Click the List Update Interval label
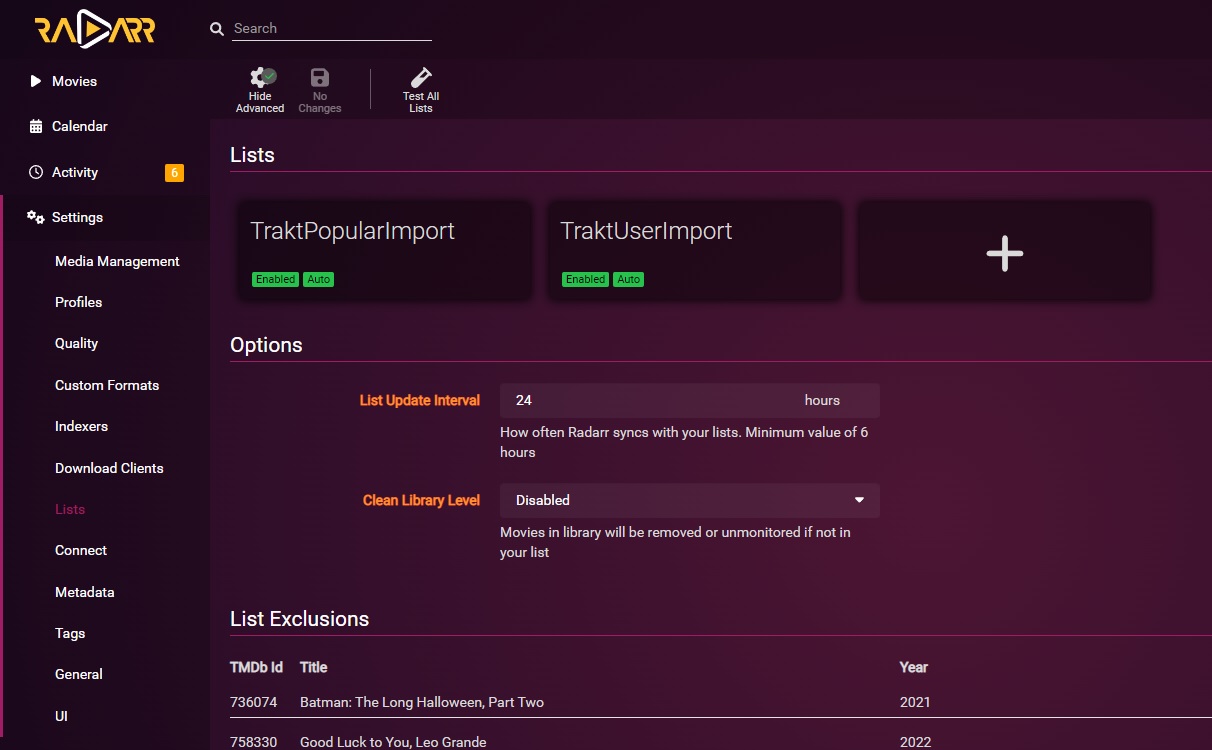Viewport: 1212px width, 750px height. tap(420, 400)
